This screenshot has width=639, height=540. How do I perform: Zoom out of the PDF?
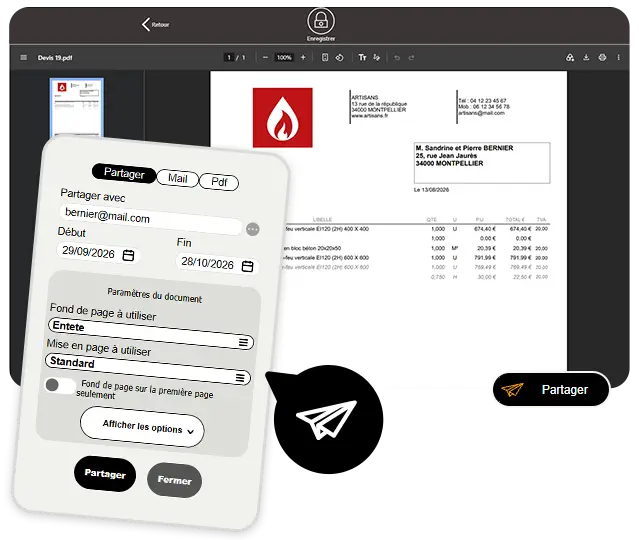pyautogui.click(x=265, y=57)
